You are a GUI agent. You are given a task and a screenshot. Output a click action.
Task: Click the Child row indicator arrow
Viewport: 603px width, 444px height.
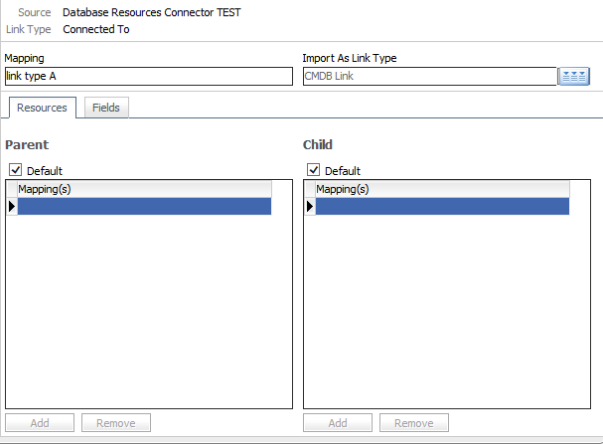(x=310, y=206)
